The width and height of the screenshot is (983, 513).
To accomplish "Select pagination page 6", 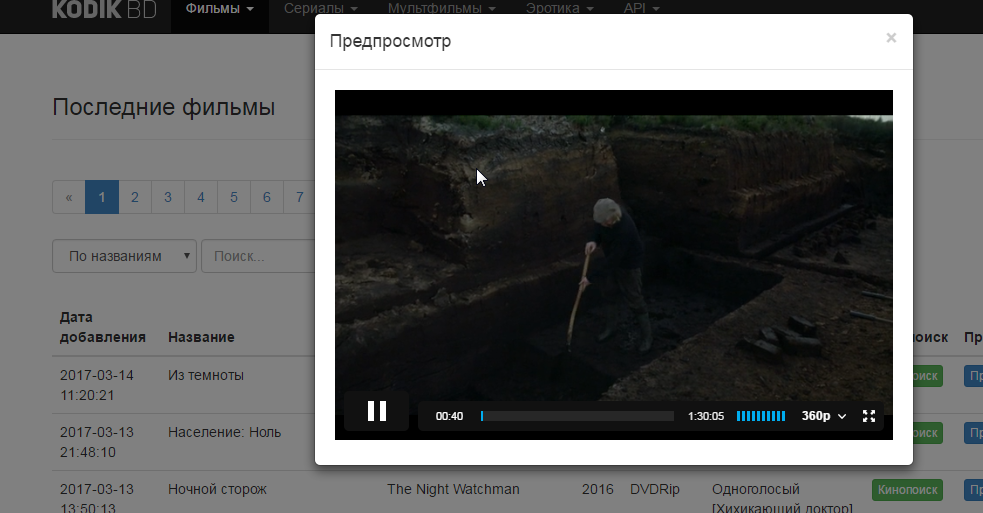I will [266, 198].
